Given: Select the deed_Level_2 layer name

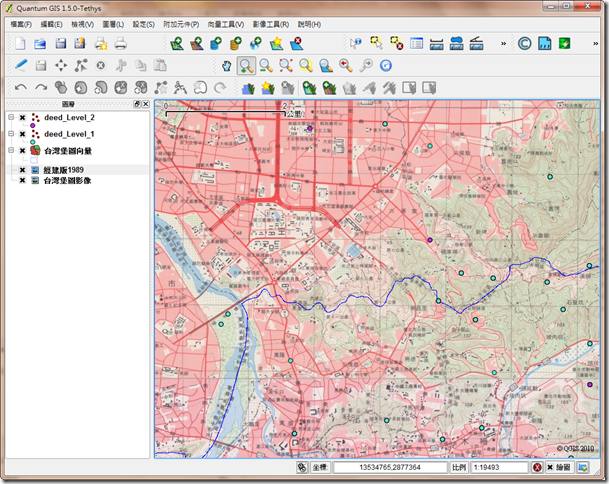Looking at the screenshot, I should pos(69,117).
